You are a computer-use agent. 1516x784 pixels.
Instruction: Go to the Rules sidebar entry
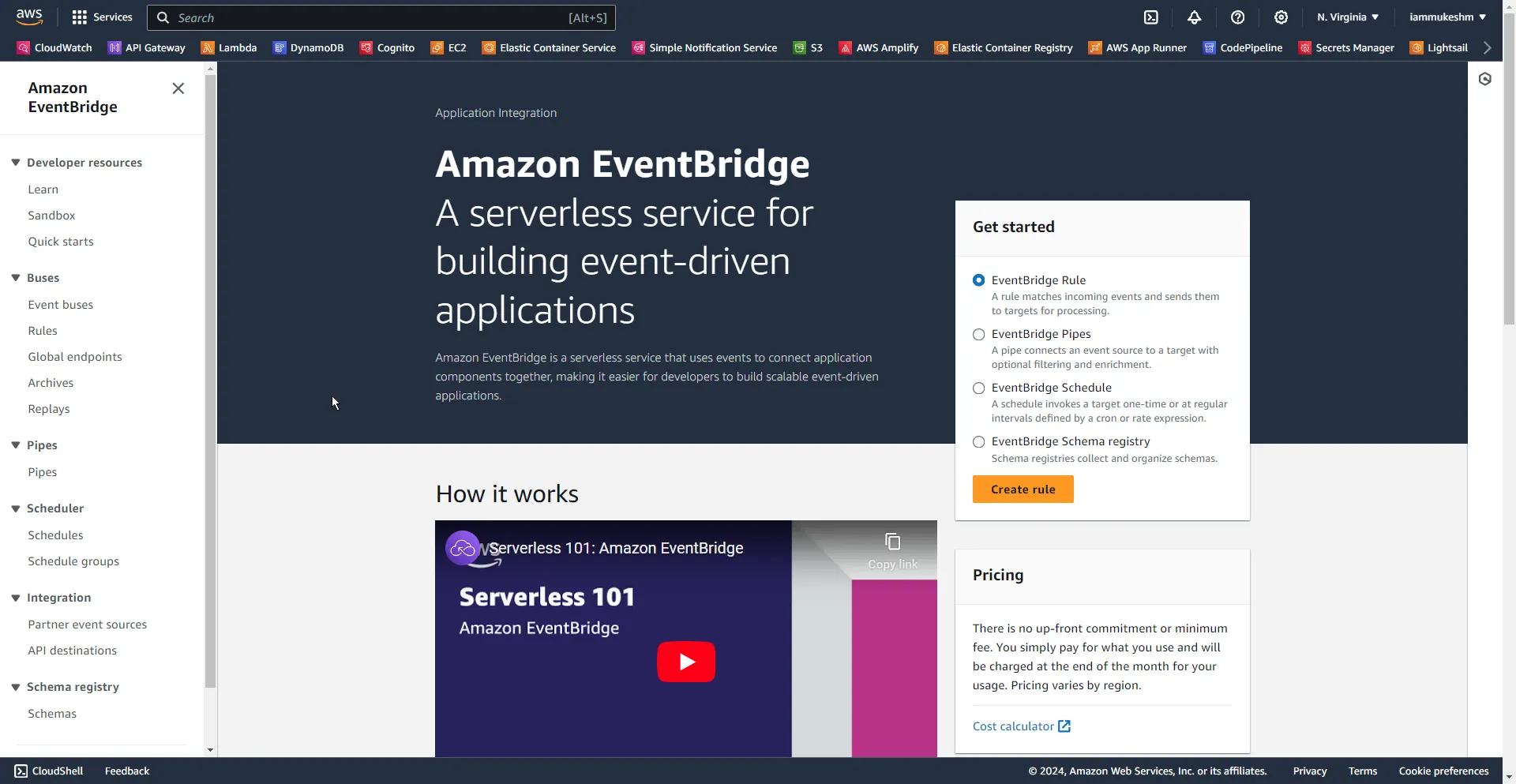click(43, 330)
